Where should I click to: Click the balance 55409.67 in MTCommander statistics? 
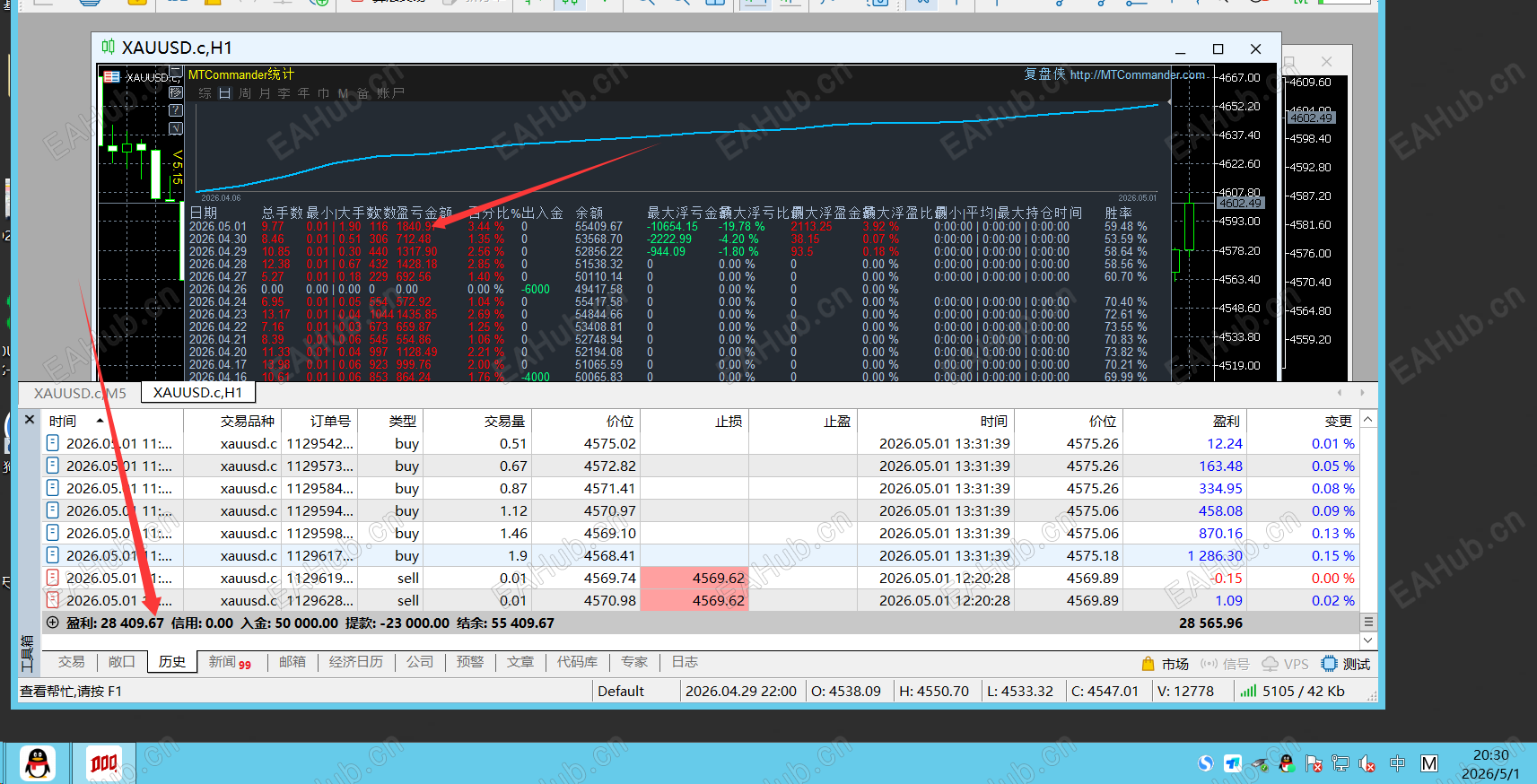coord(598,227)
